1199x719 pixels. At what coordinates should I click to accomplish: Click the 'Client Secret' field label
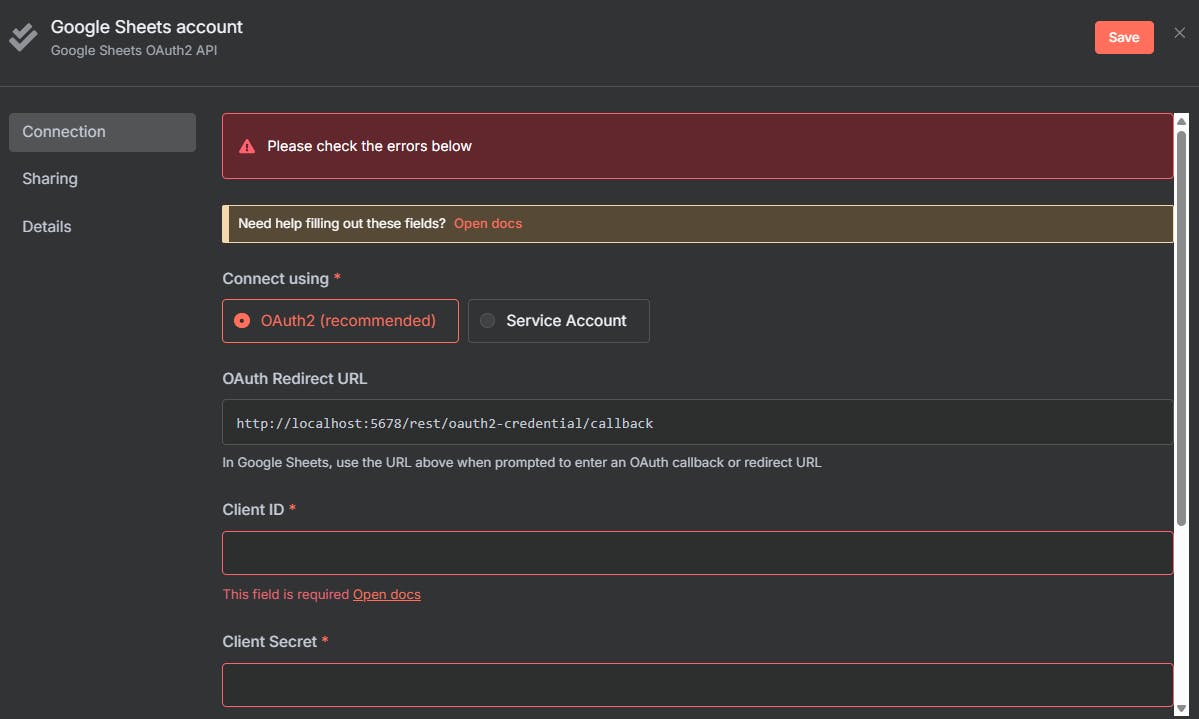(x=269, y=642)
